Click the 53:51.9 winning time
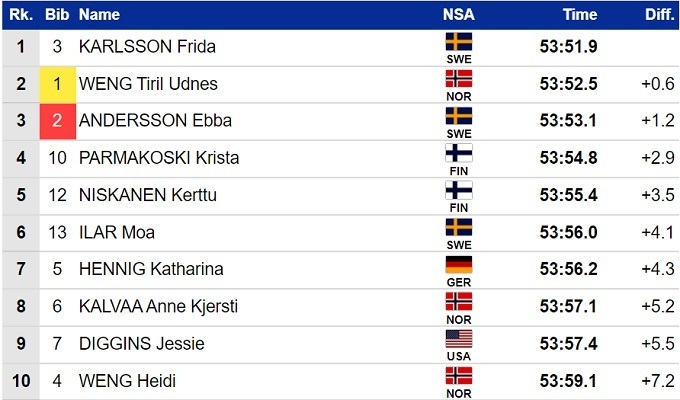Viewport: 680px width, 400px height. (569, 47)
